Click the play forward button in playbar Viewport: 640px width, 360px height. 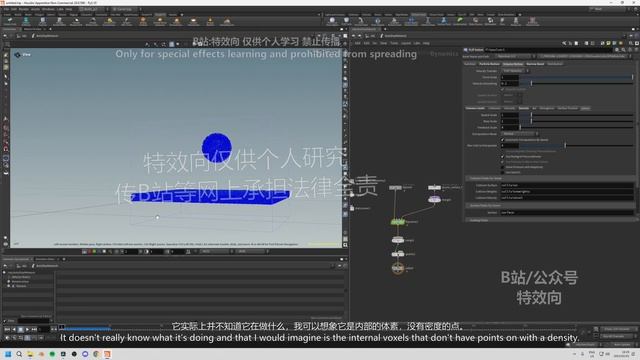(27, 329)
